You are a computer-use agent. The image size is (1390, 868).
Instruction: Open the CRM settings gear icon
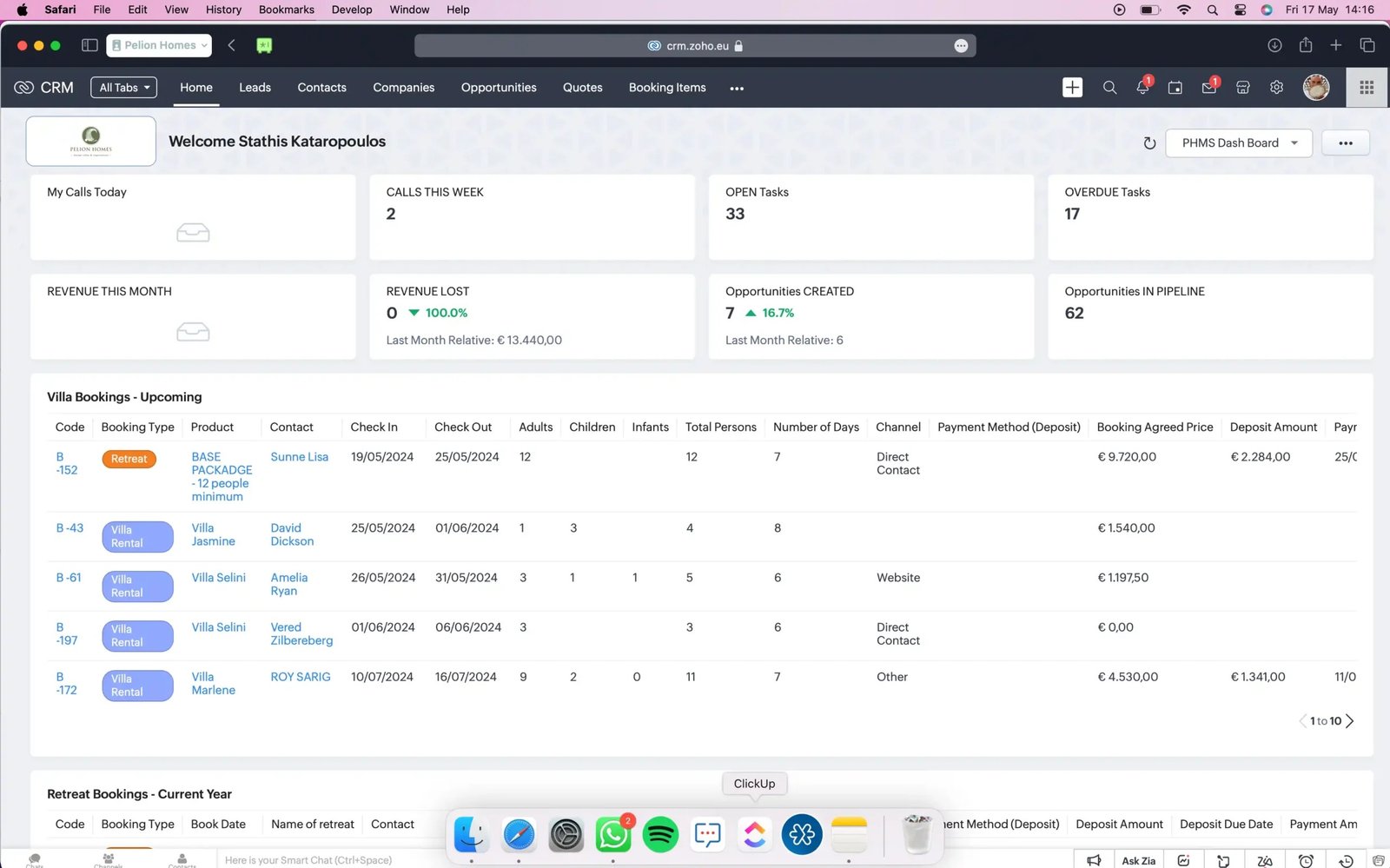tap(1276, 88)
